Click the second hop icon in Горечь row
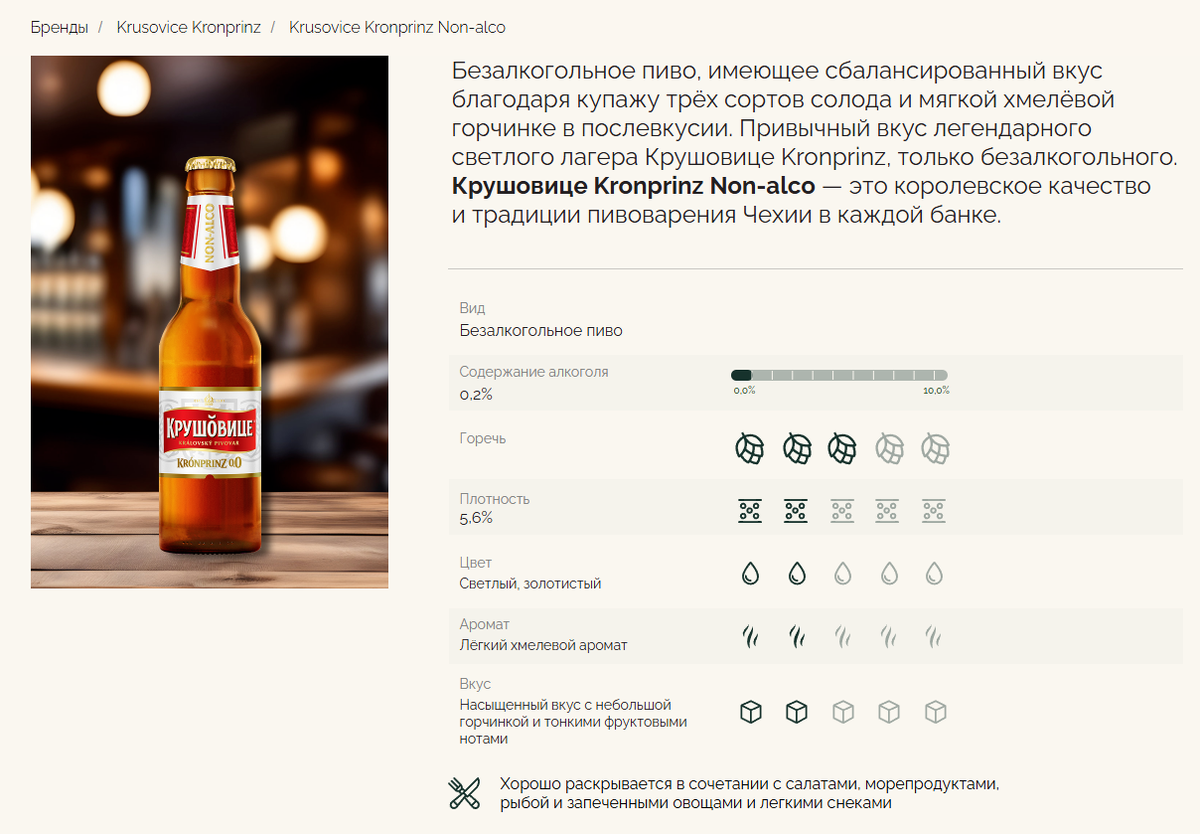Viewport: 1200px width, 834px height. point(796,449)
